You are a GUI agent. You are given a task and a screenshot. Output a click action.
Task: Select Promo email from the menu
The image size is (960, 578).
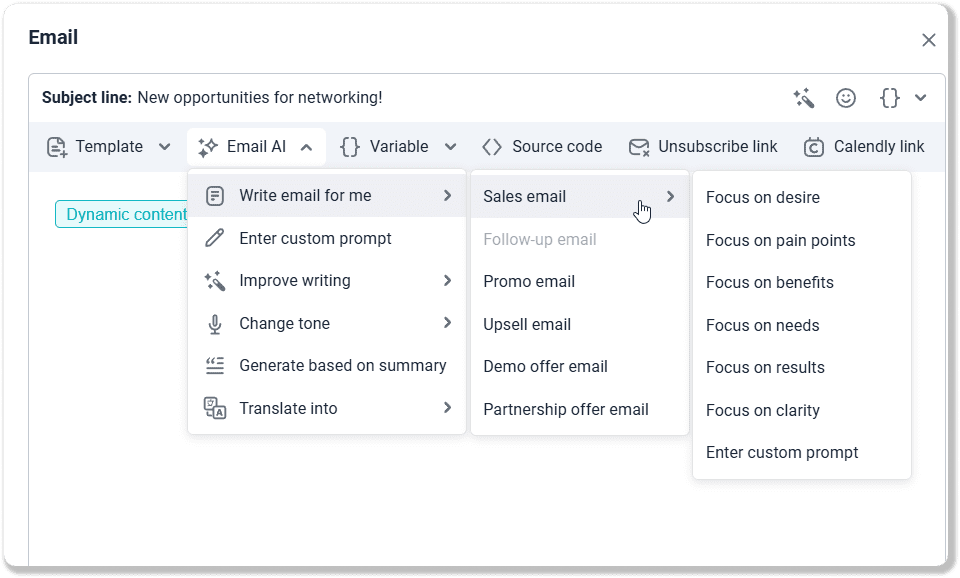pos(529,282)
